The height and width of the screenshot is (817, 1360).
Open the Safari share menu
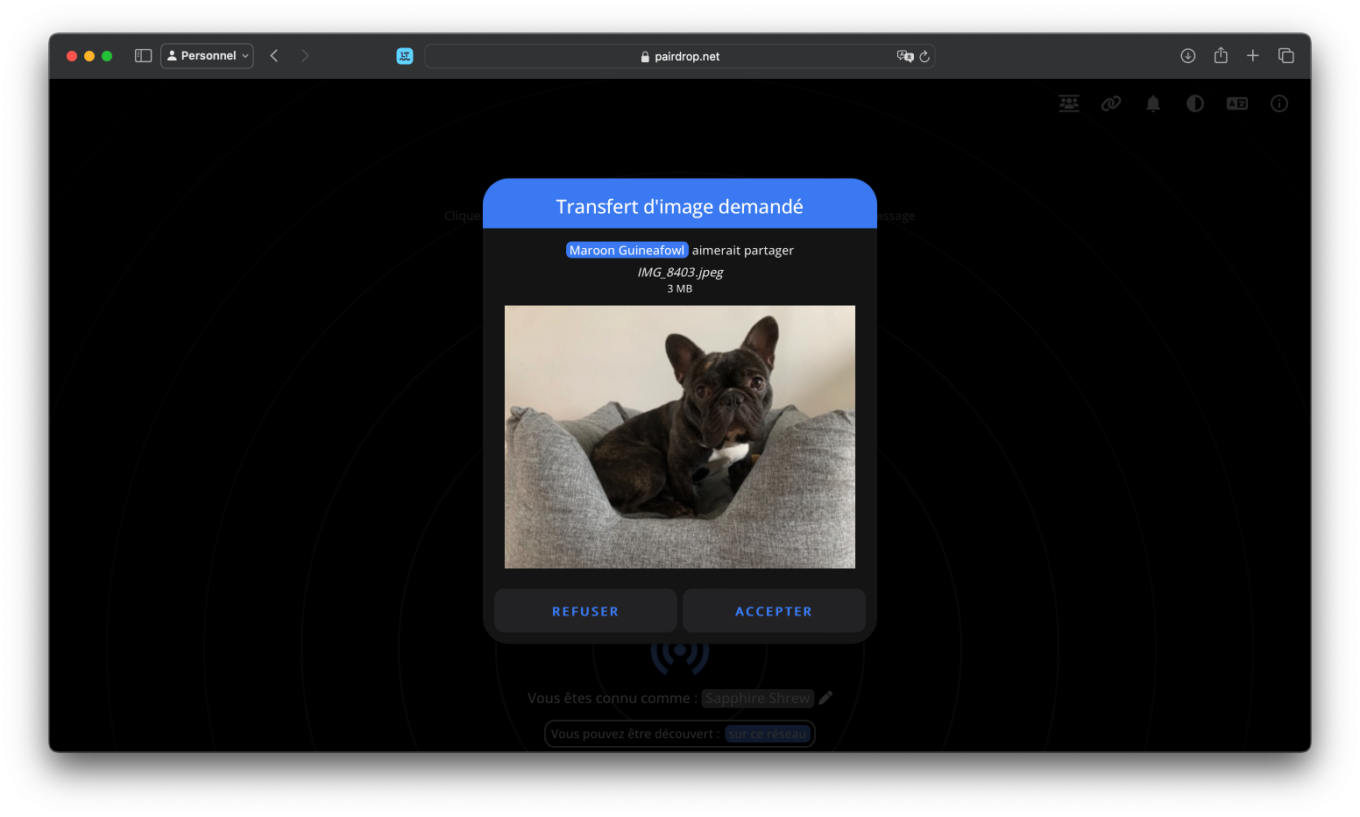(1221, 56)
